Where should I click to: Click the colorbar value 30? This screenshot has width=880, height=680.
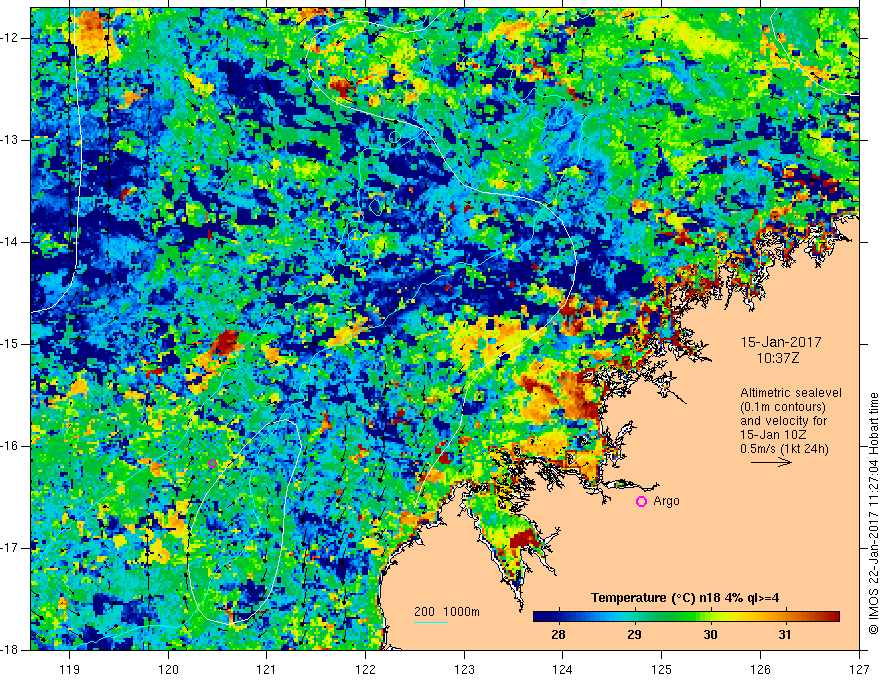pos(710,635)
